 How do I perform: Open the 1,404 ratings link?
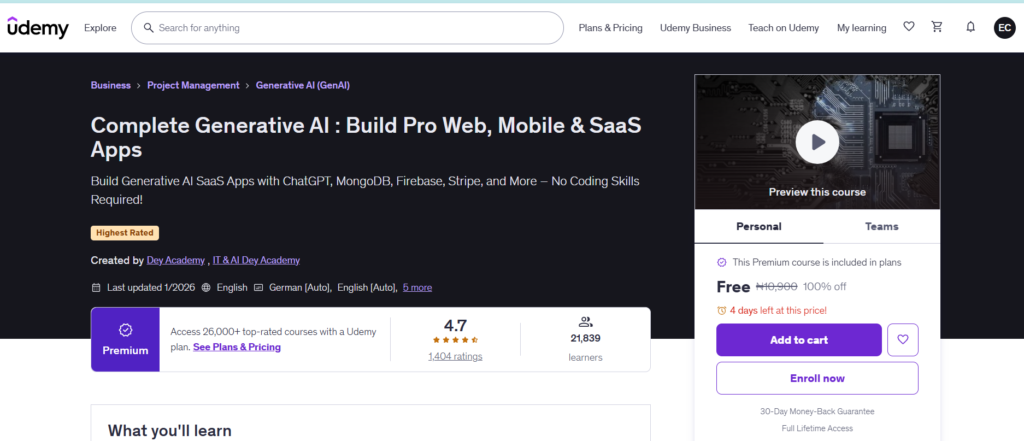click(x=455, y=357)
